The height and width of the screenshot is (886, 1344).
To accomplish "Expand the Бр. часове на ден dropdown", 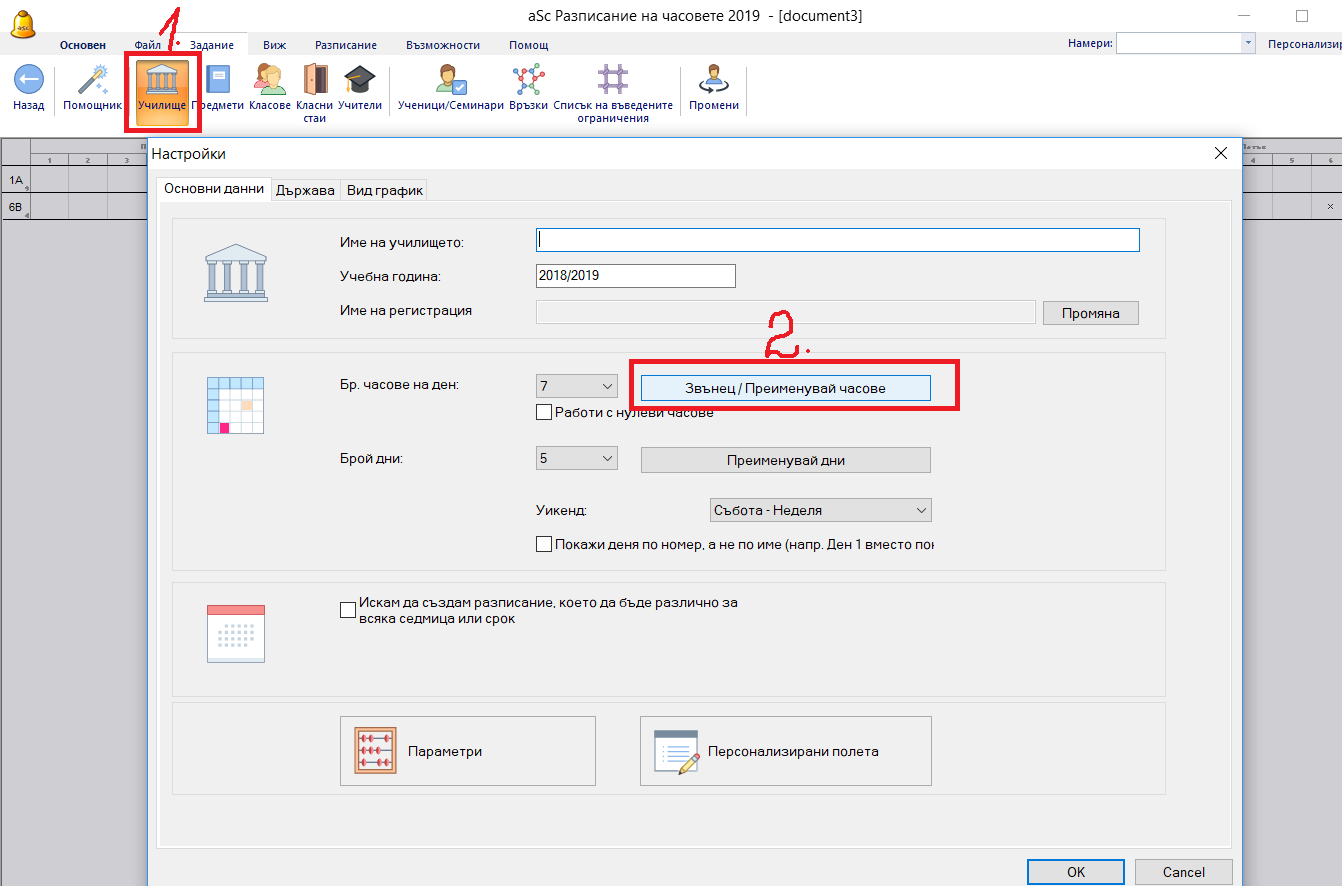I will click(577, 387).
